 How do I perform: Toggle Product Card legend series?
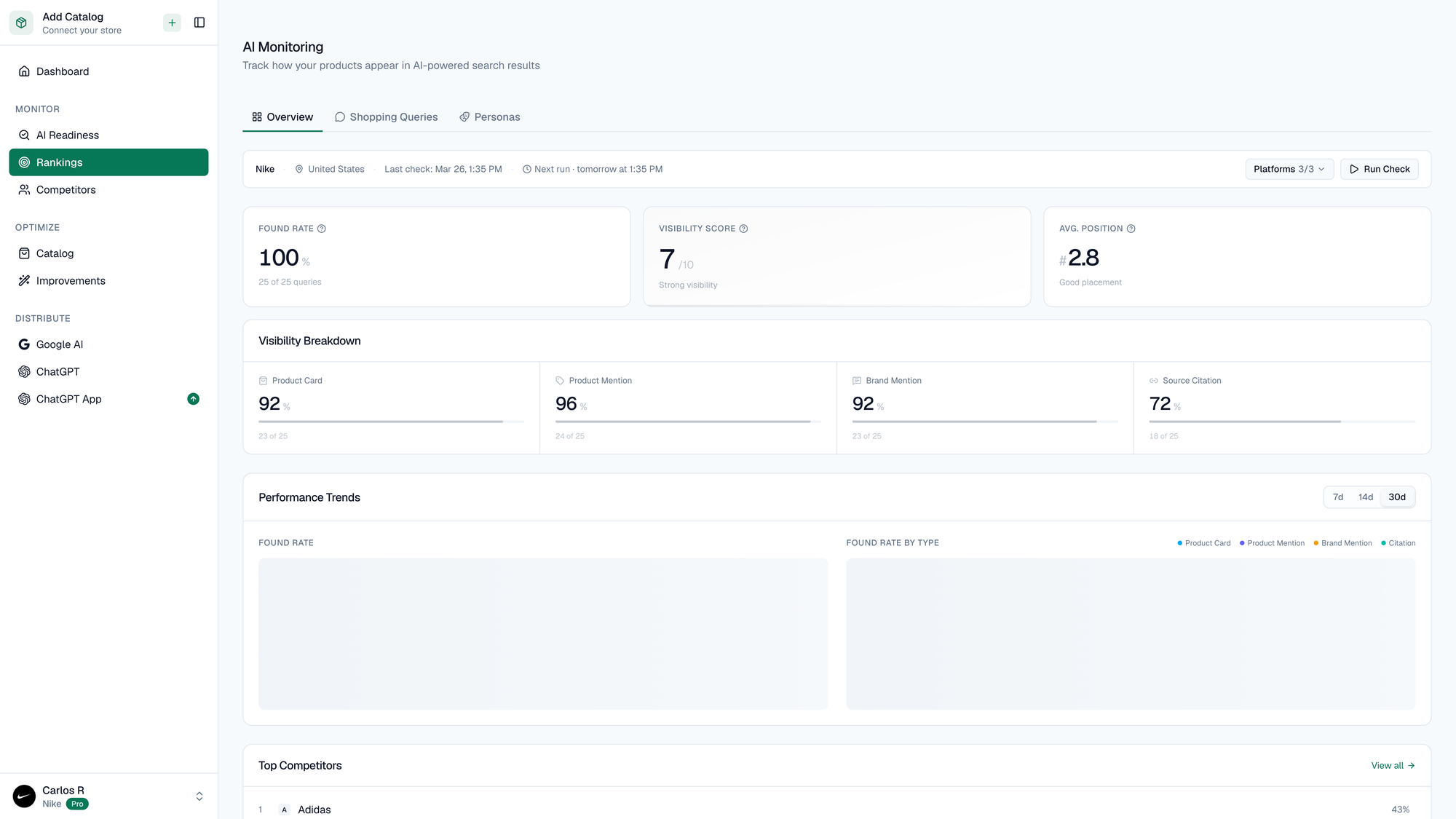(1204, 543)
